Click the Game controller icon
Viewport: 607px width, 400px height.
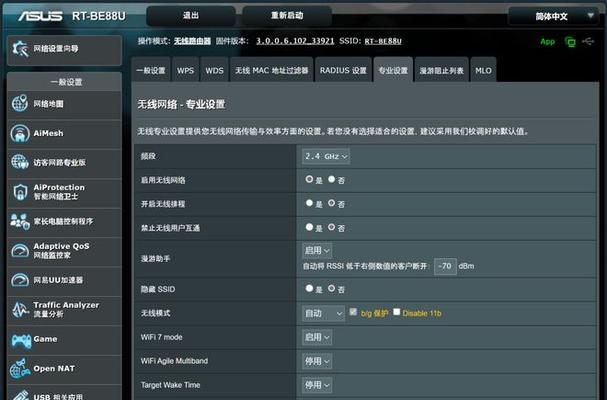click(21, 340)
